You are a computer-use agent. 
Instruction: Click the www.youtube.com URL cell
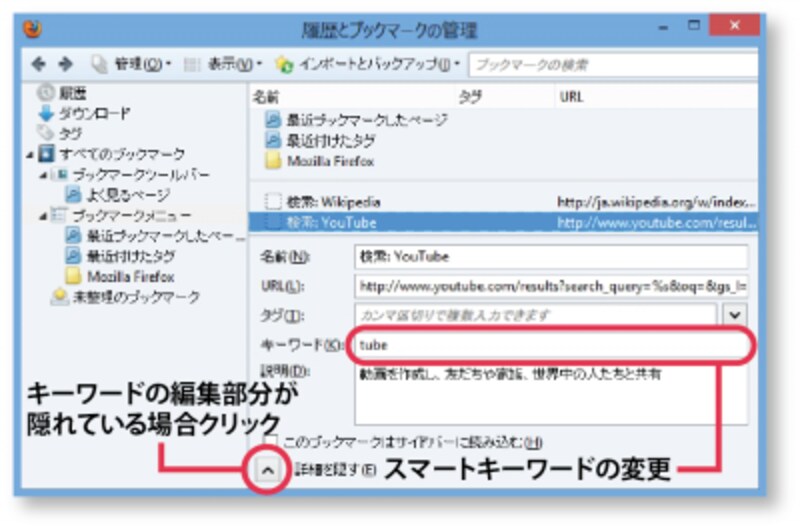pyautogui.click(x=656, y=222)
